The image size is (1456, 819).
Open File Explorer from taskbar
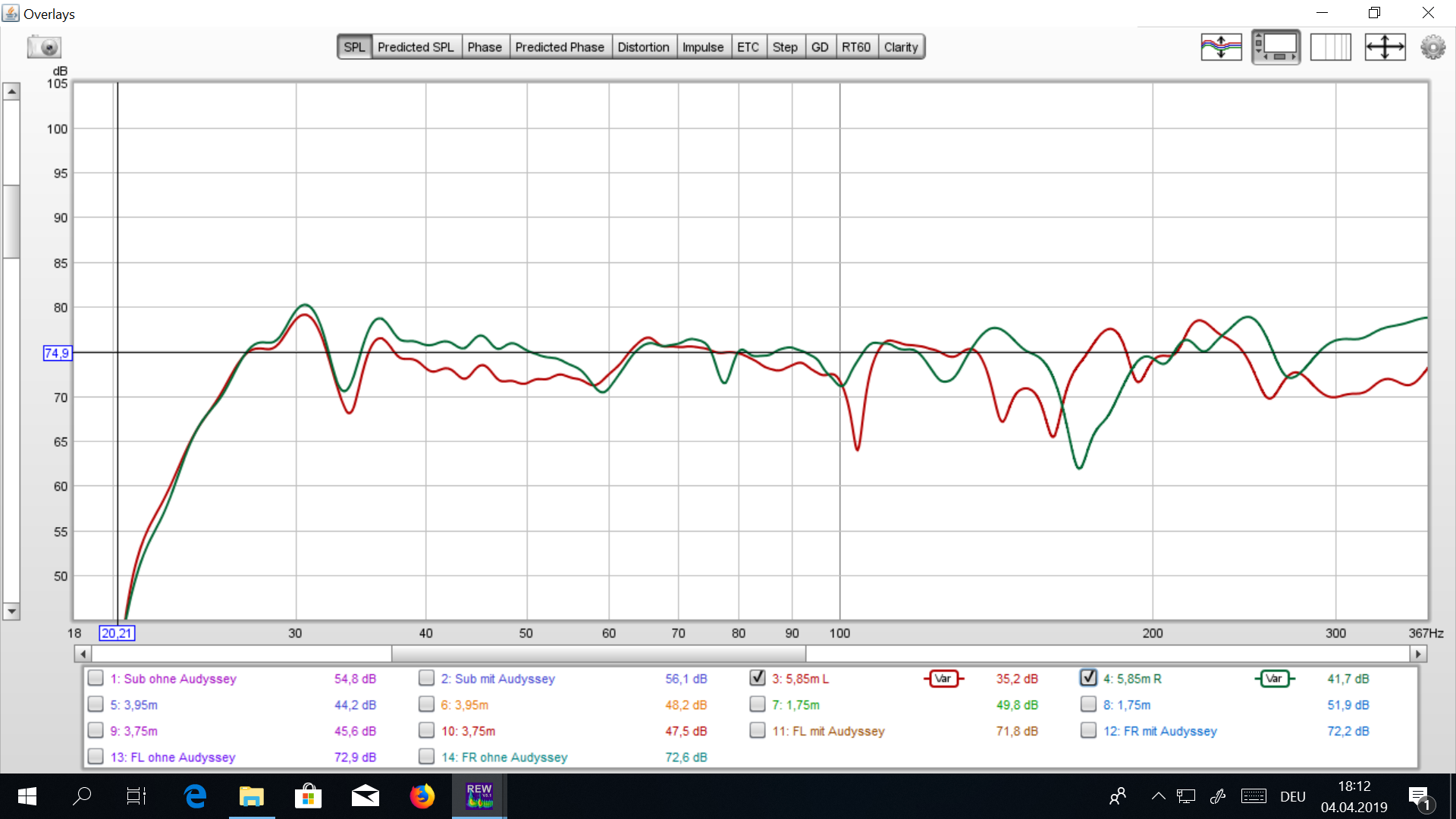(252, 796)
